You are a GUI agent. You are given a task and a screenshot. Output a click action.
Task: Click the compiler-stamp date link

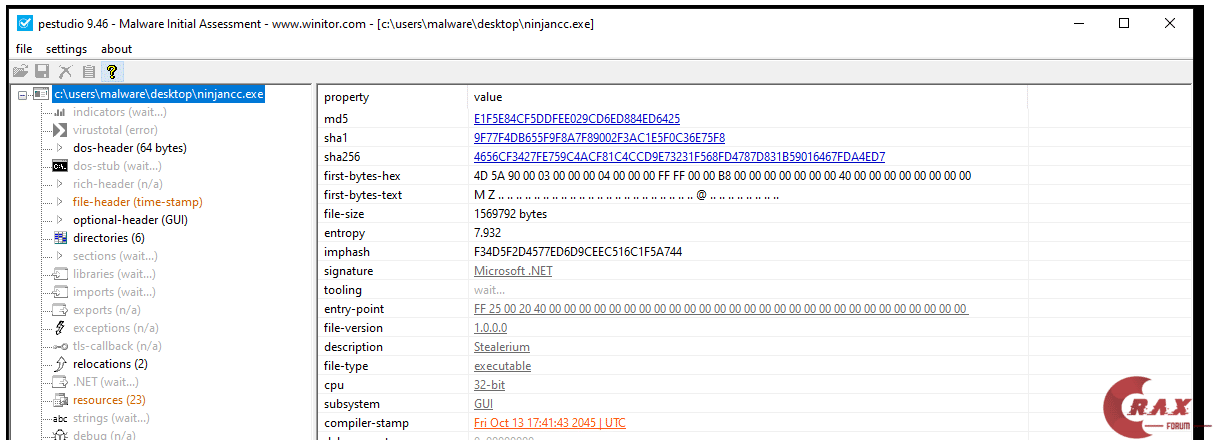click(549, 423)
